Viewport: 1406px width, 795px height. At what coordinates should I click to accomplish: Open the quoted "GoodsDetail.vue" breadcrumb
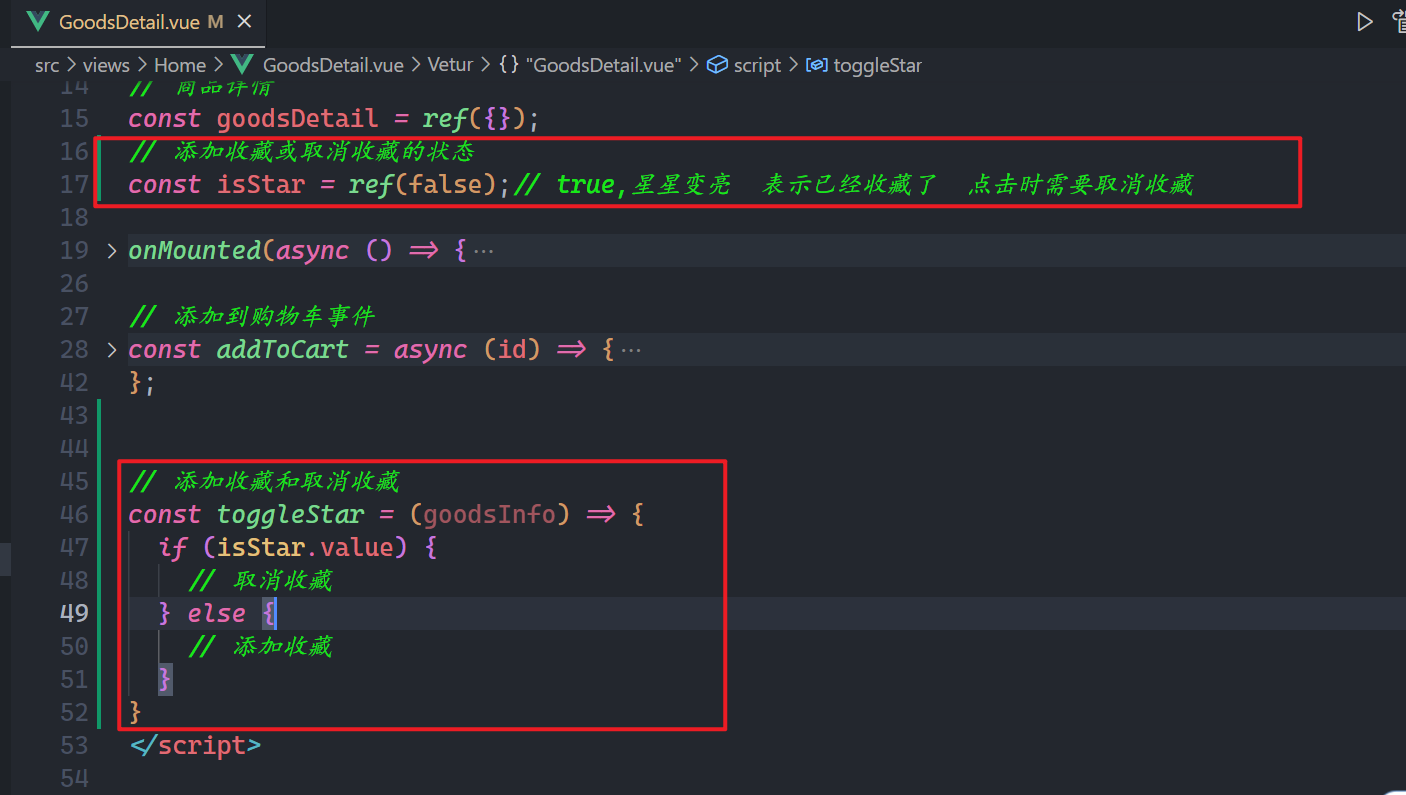coord(603,65)
